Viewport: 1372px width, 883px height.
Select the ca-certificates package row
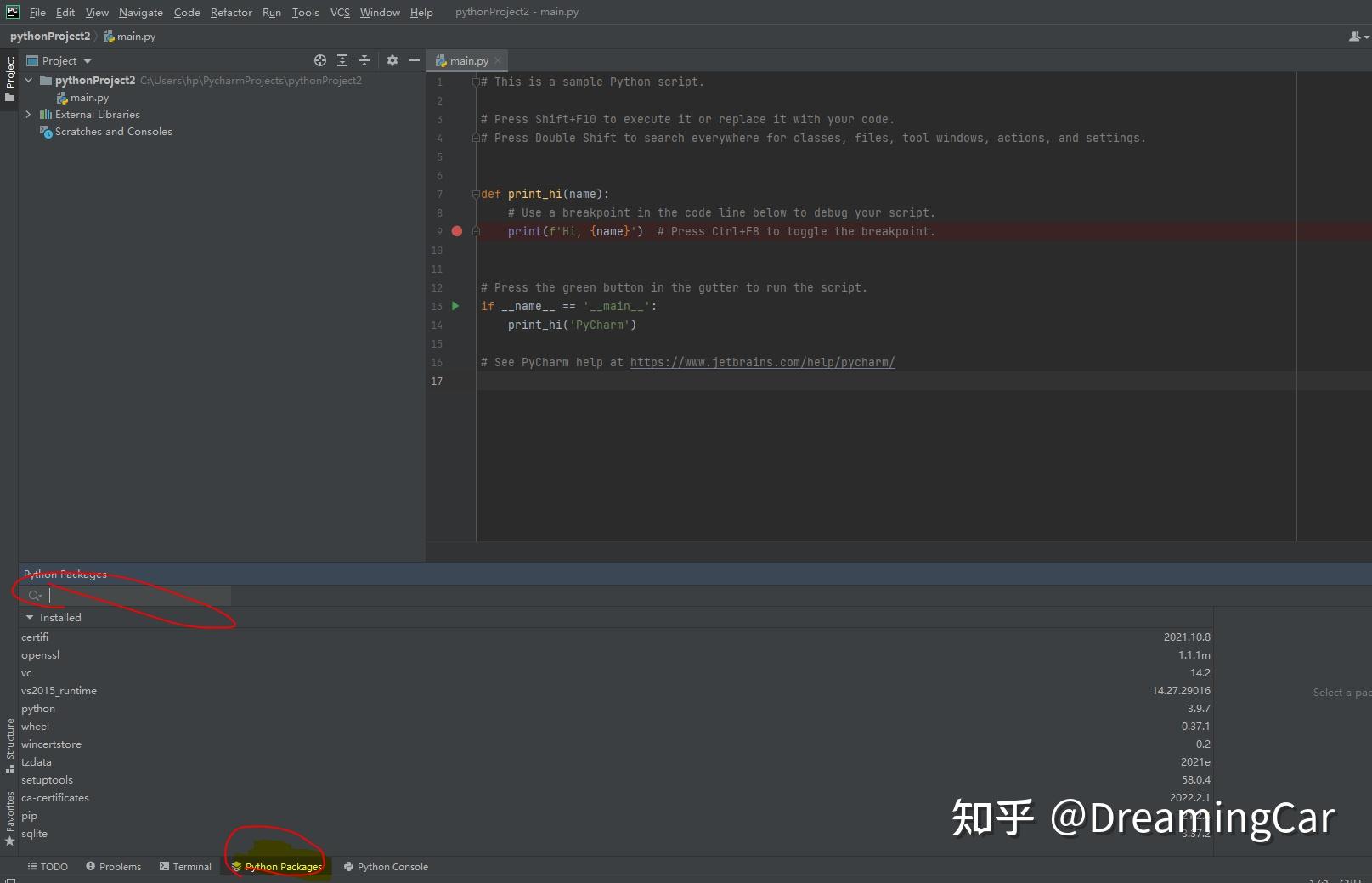(x=616, y=797)
